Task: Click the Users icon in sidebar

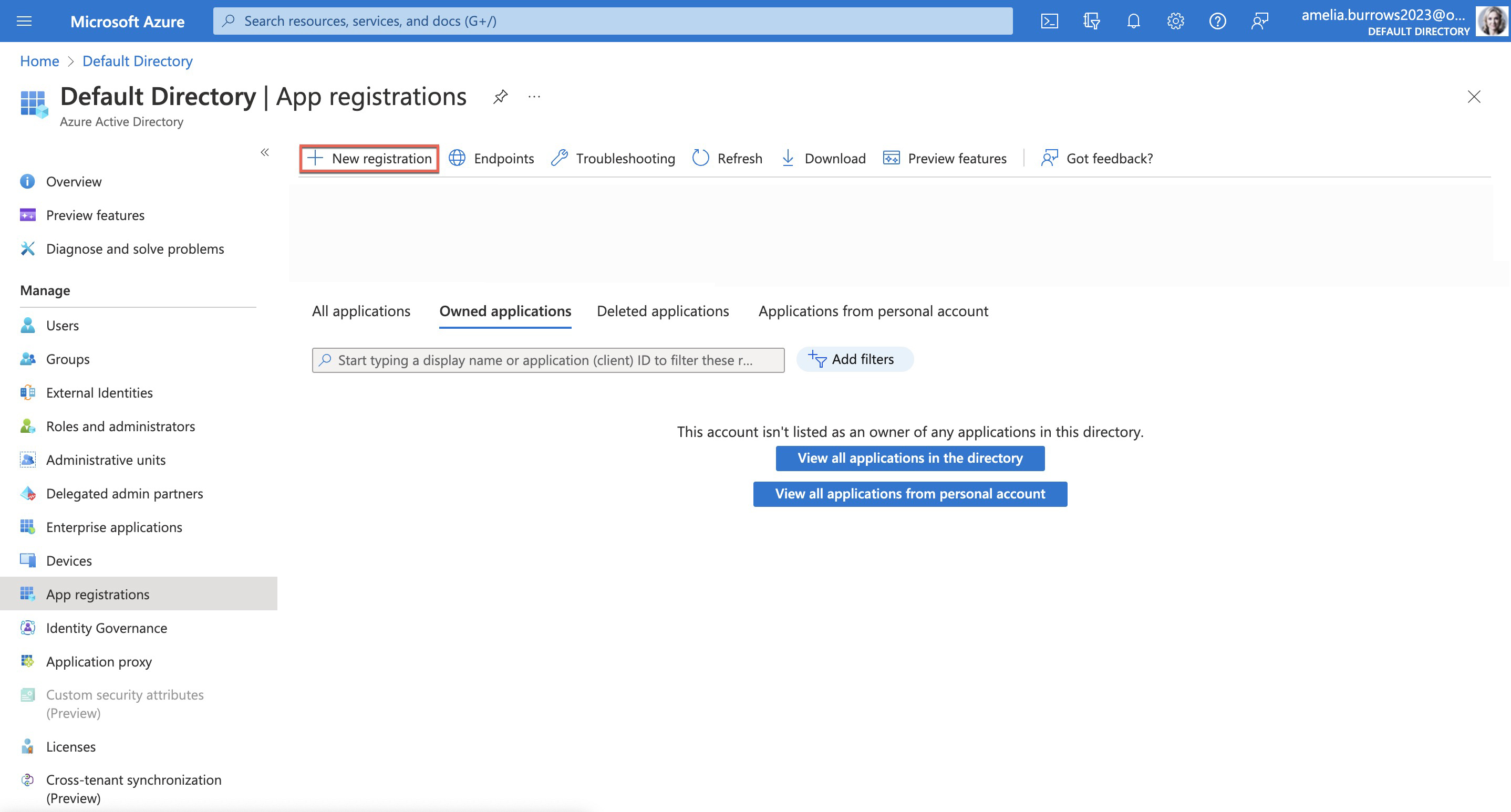Action: click(27, 326)
